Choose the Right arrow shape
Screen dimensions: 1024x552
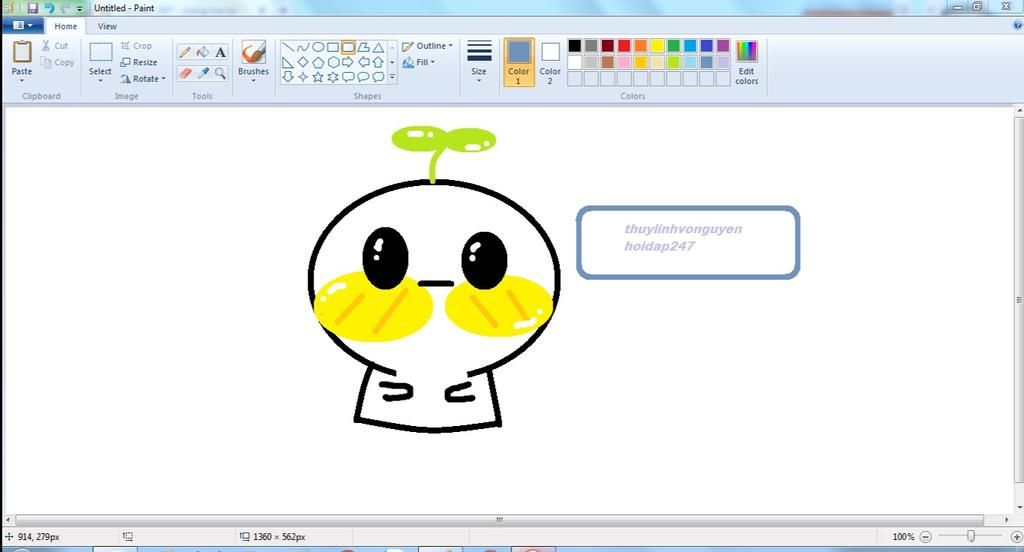pos(348,62)
